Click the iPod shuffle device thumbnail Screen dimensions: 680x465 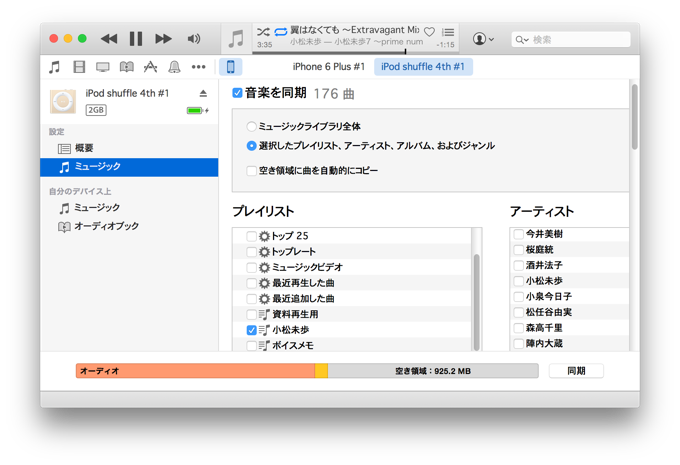click(x=63, y=102)
